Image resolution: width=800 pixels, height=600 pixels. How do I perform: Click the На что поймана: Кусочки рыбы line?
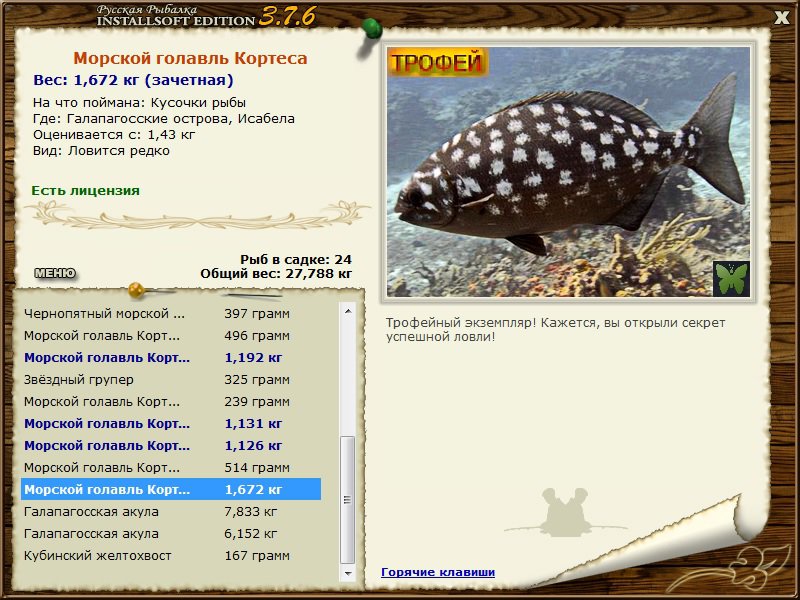tap(139, 103)
